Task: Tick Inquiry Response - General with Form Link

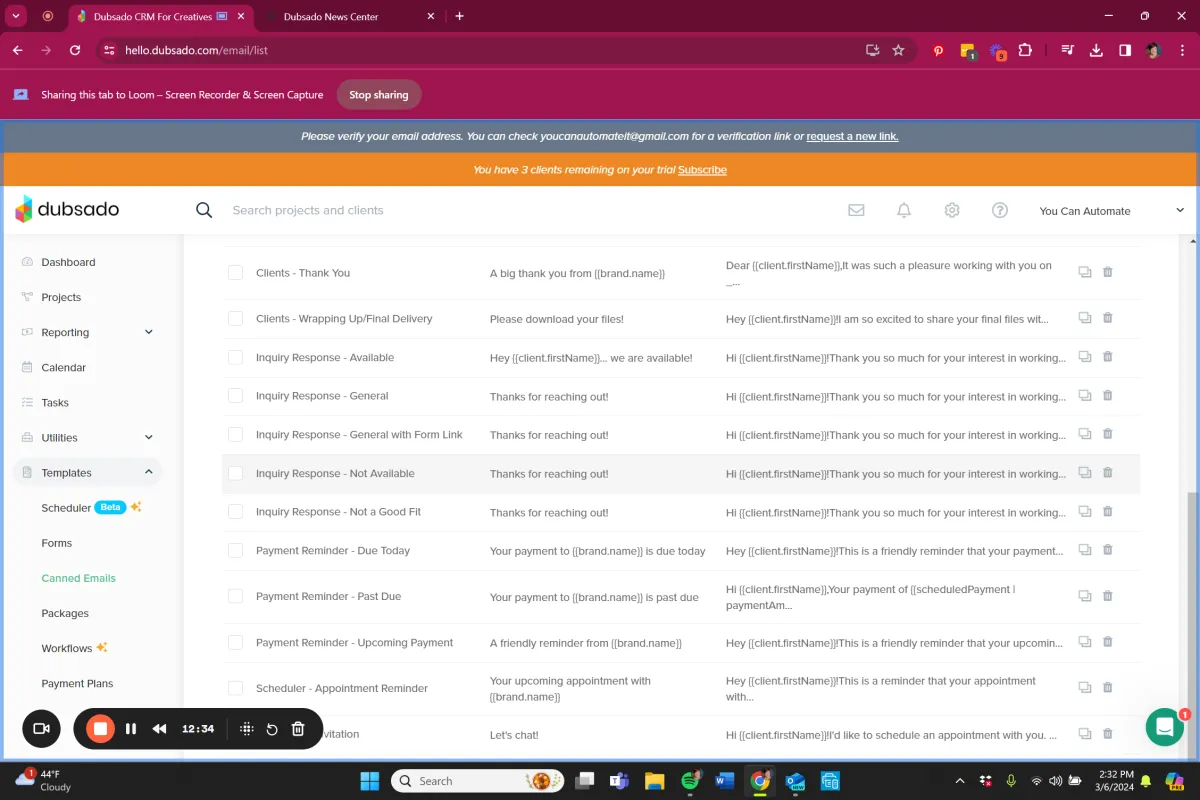Action: (x=235, y=434)
